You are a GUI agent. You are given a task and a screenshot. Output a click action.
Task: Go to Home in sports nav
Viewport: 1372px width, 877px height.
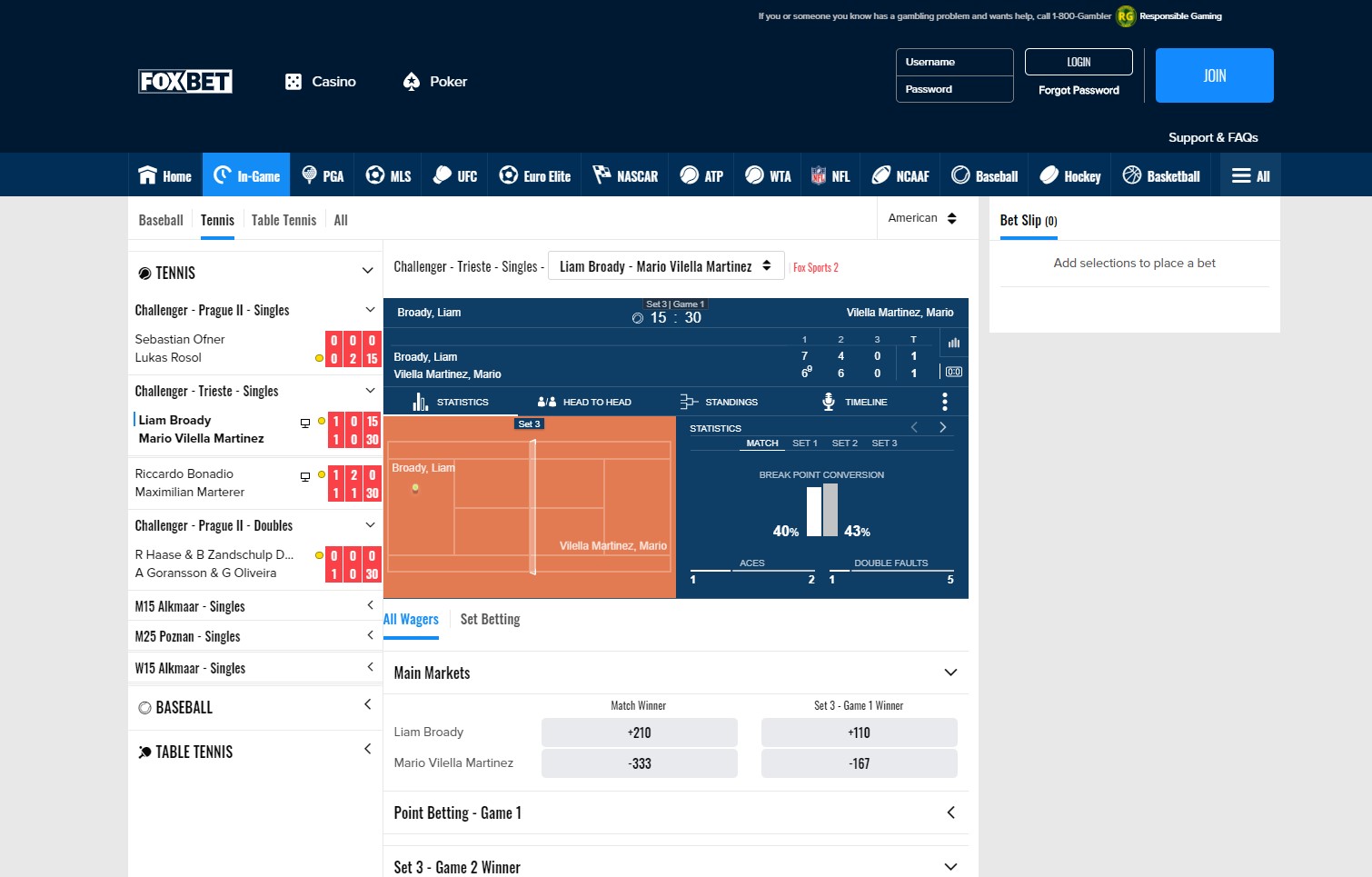164,175
